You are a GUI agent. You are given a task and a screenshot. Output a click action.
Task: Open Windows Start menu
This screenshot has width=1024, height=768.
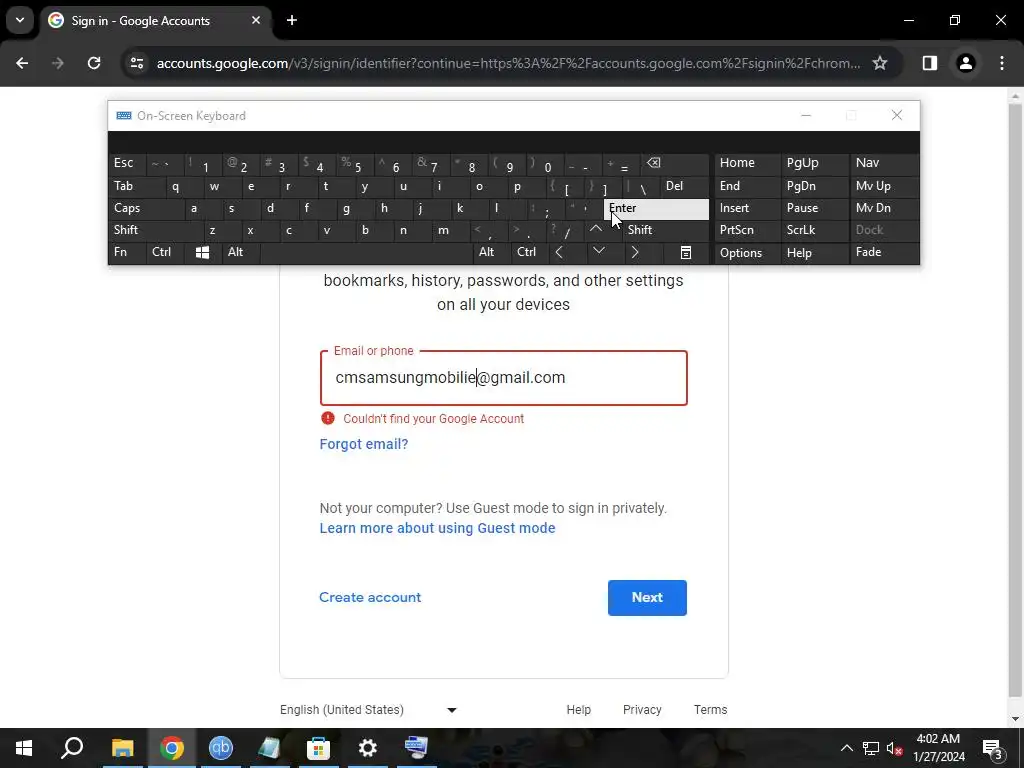[x=24, y=748]
